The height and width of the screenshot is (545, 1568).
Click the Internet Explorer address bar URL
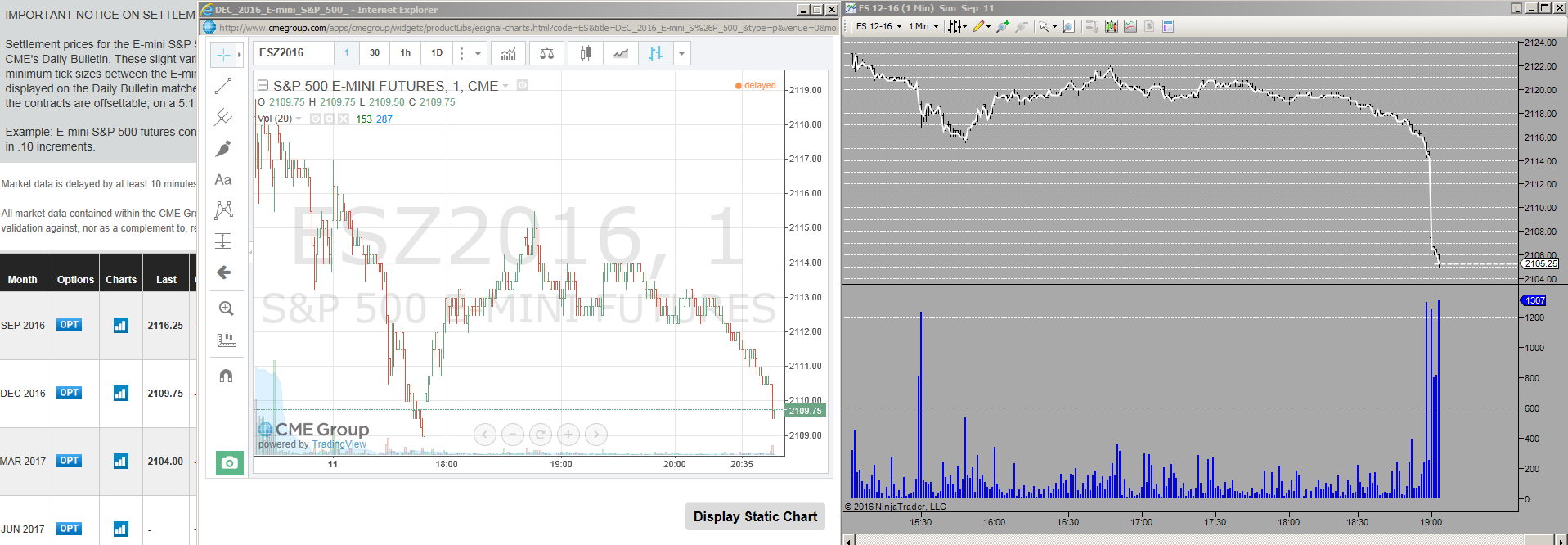point(528,28)
